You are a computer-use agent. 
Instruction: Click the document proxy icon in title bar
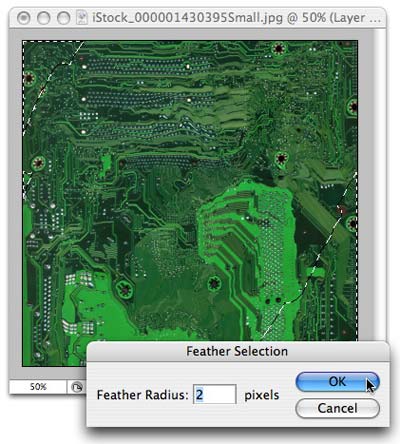(x=81, y=18)
